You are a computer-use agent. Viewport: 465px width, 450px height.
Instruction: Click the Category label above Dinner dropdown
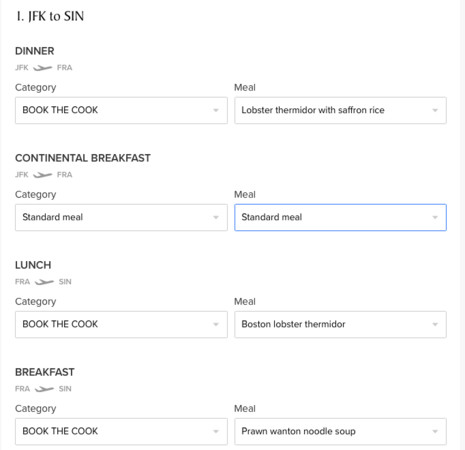[x=36, y=88]
